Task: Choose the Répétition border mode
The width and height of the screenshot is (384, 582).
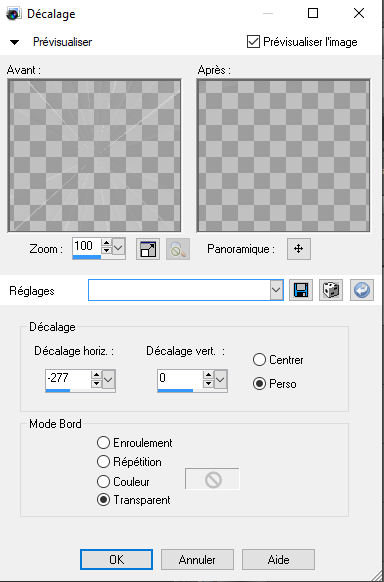Action: tap(103, 462)
